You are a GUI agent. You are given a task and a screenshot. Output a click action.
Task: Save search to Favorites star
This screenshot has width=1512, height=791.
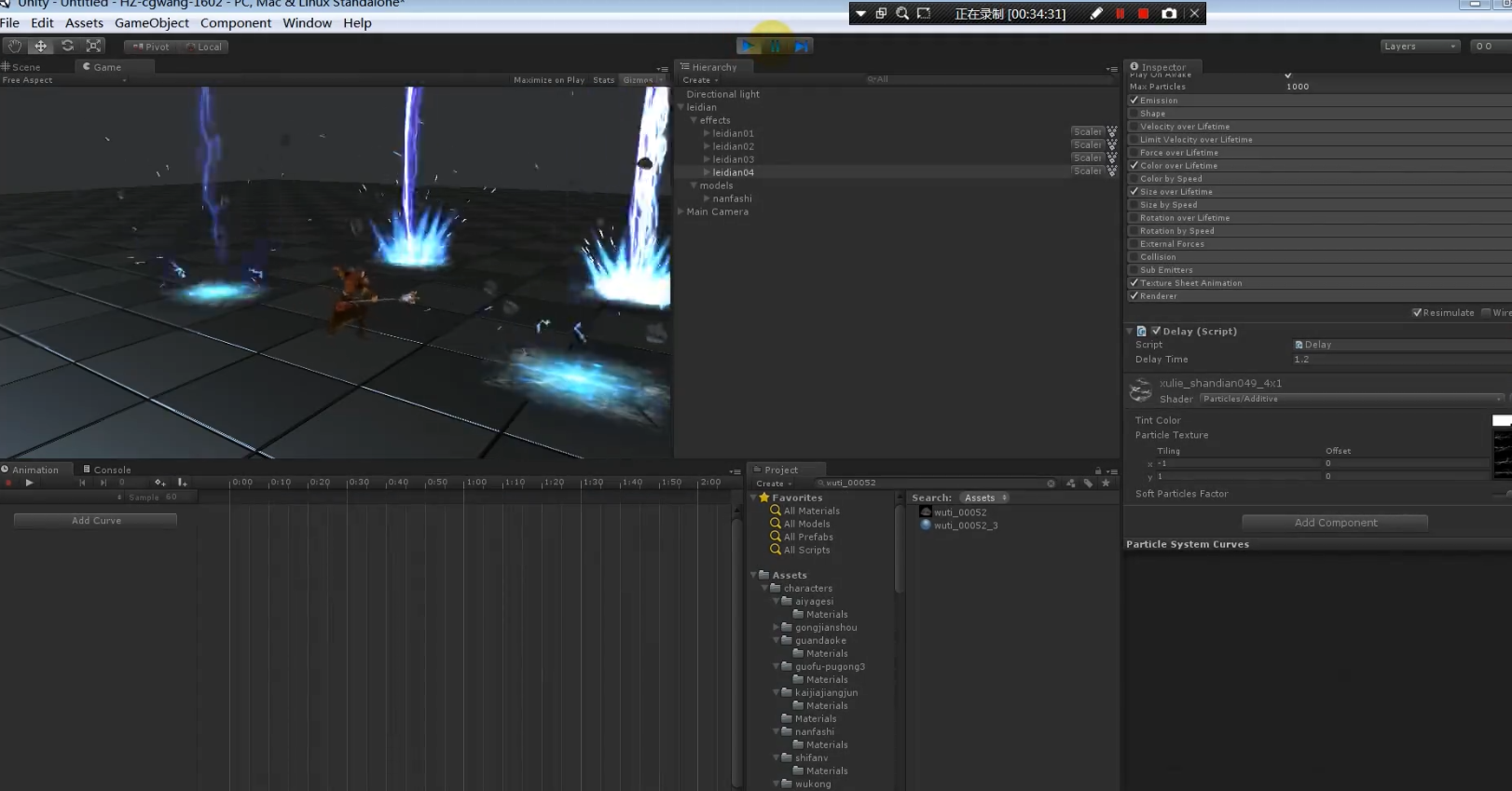pyautogui.click(x=1106, y=483)
